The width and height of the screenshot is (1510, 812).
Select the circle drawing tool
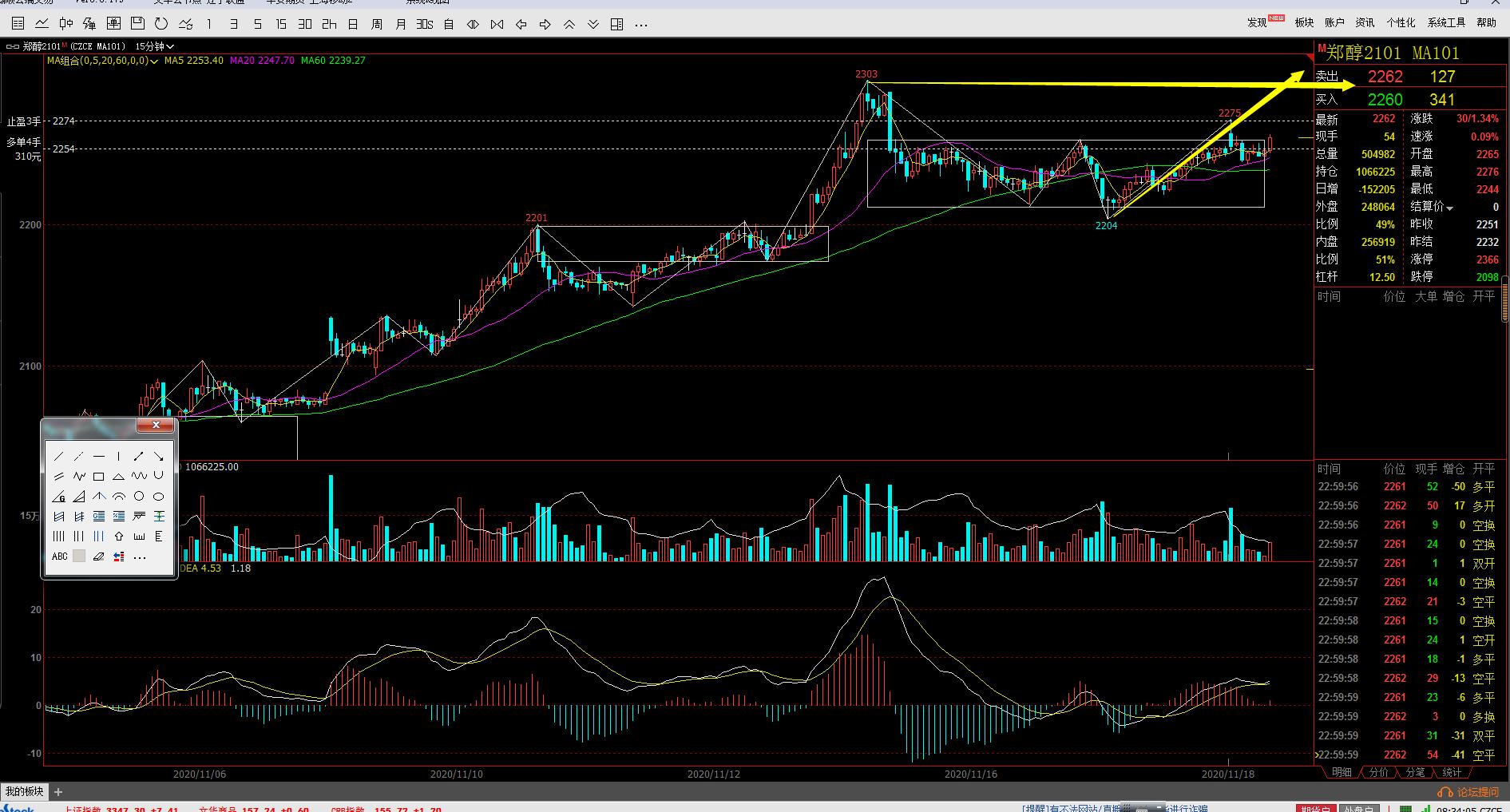pyautogui.click(x=139, y=497)
